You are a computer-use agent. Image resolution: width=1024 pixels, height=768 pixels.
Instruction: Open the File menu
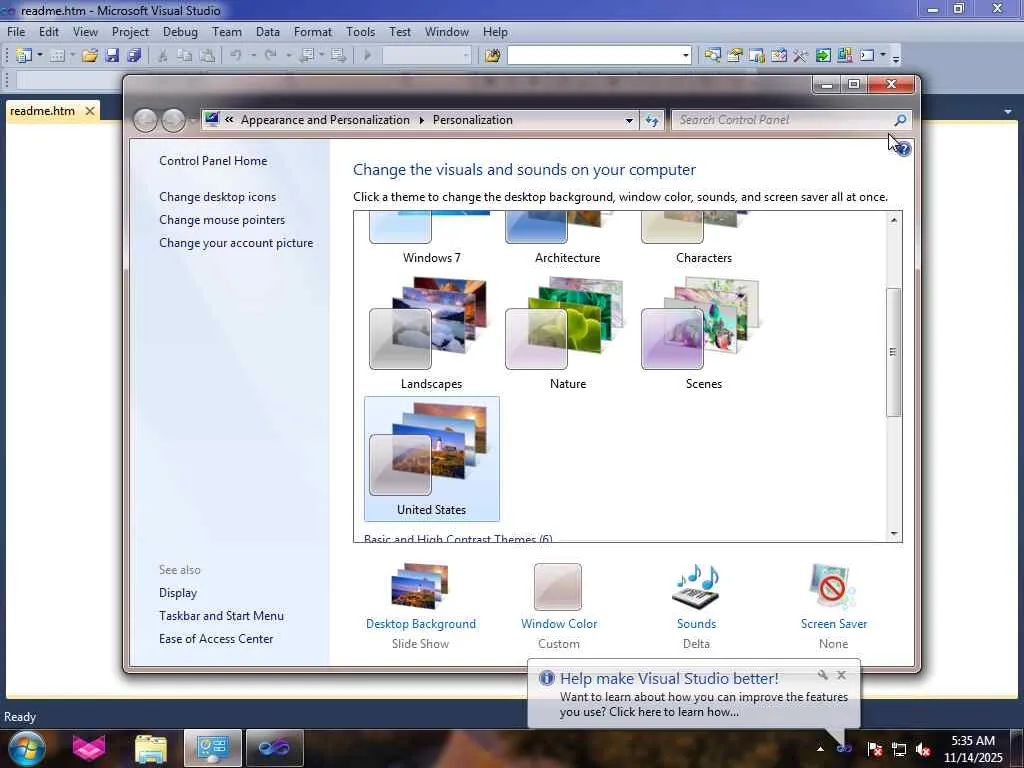coord(16,31)
